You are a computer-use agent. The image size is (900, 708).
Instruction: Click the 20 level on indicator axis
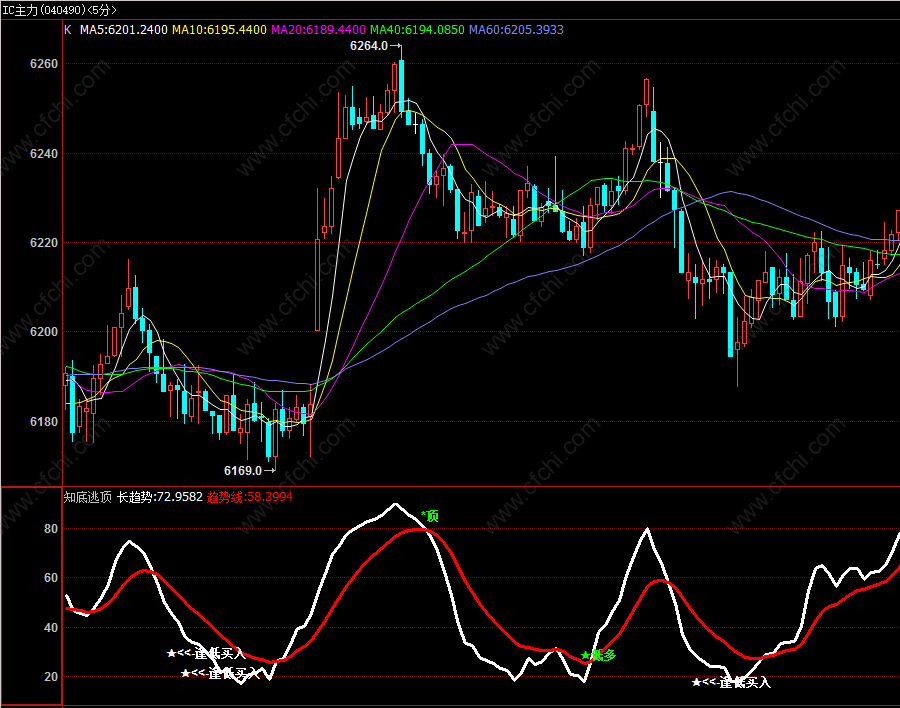click(51, 677)
